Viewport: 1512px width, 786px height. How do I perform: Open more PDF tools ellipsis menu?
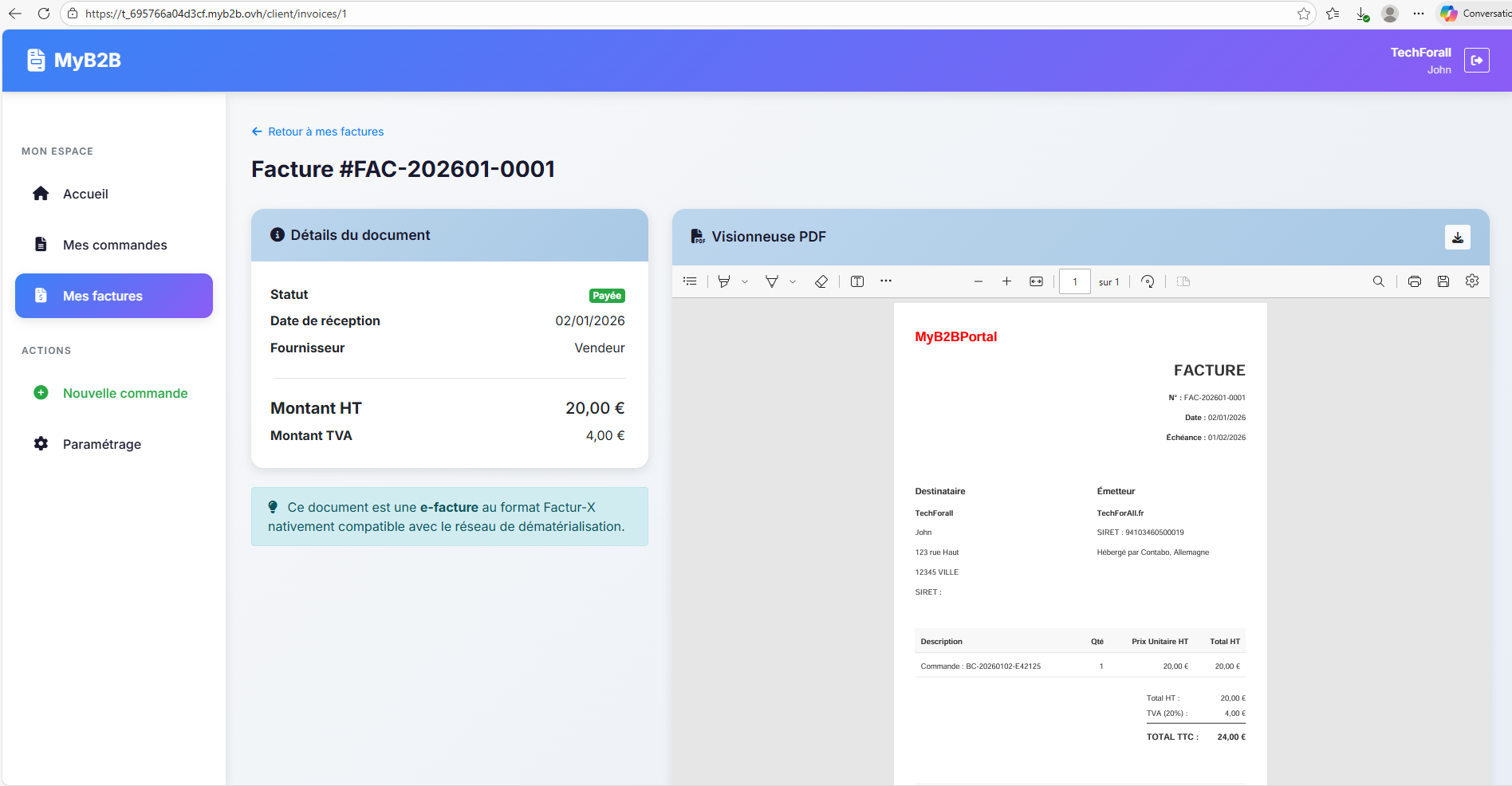click(x=886, y=281)
